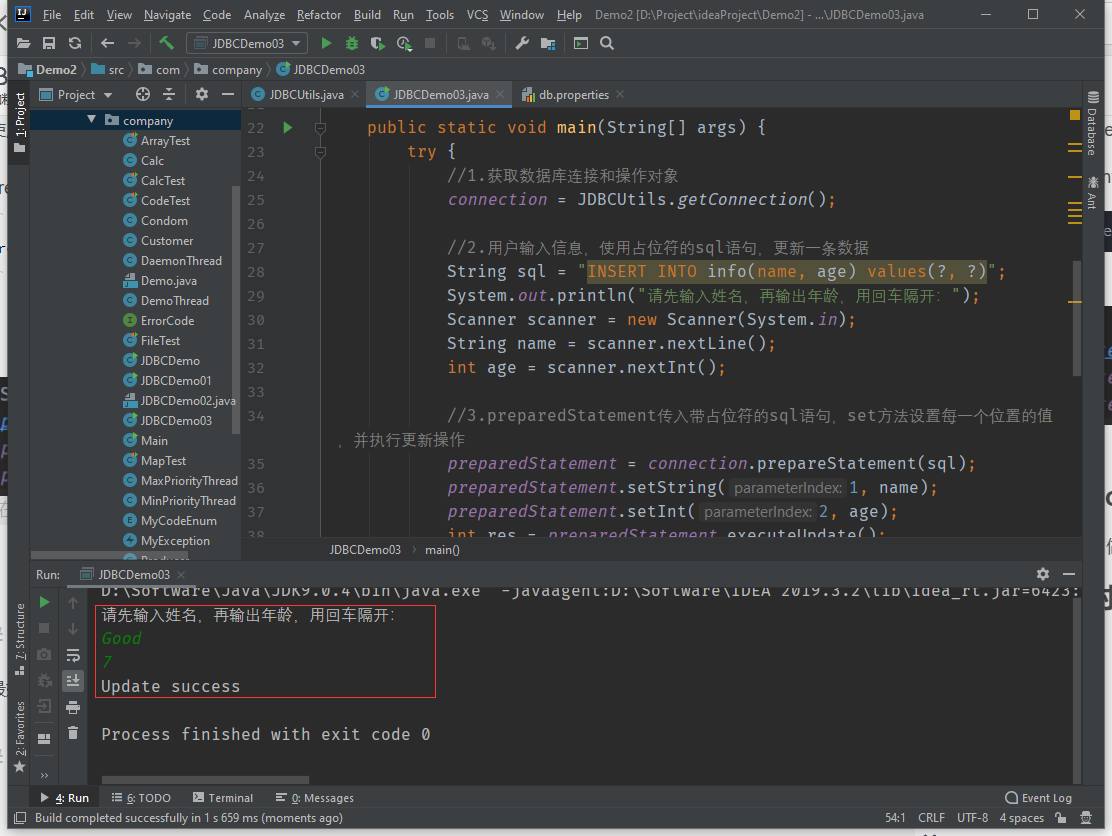Synchronize project using the refresh icon
Image resolution: width=1112 pixels, height=836 pixels.
pos(74,43)
